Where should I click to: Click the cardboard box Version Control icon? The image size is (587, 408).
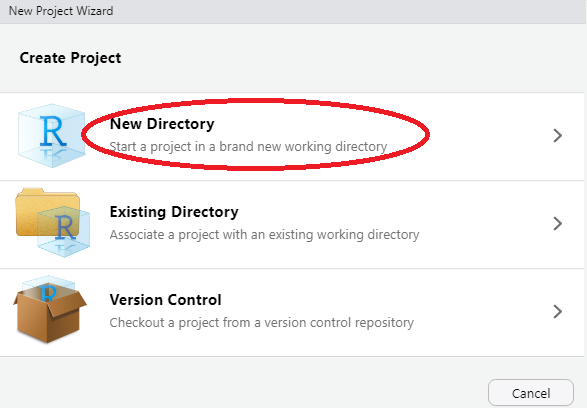[x=50, y=310]
